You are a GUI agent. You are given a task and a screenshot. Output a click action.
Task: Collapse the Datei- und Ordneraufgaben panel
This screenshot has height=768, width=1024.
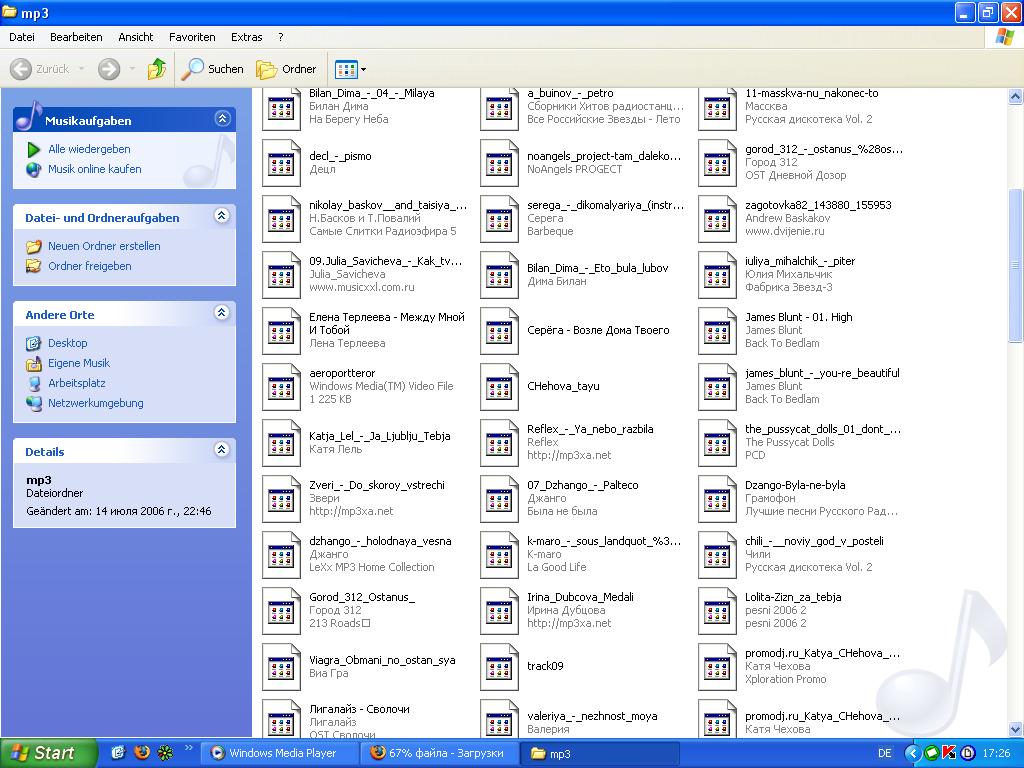(222, 216)
